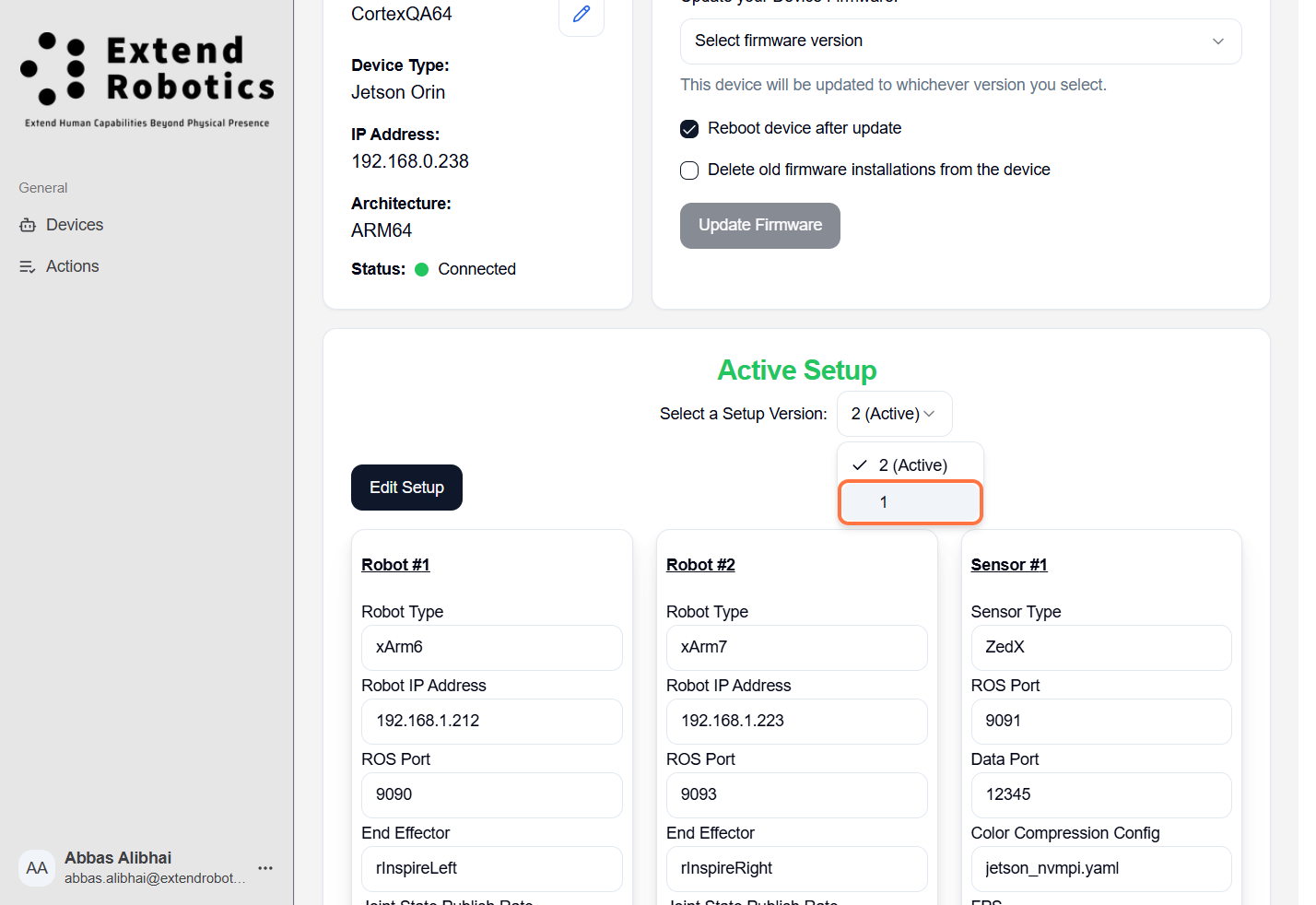Open the Select firmware version dropdown
The width and height of the screenshot is (1316, 905).
[960, 41]
